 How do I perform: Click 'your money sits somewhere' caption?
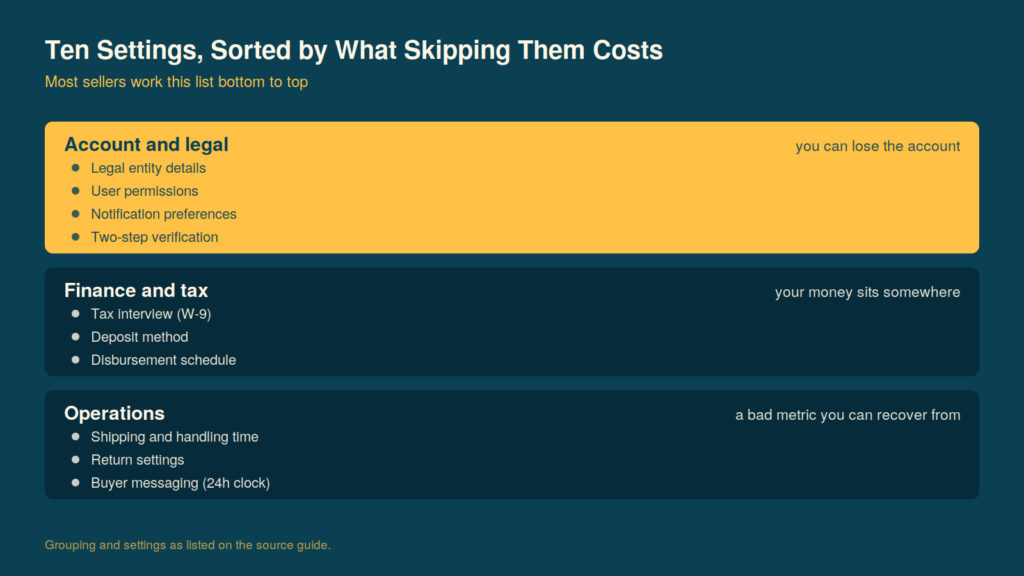[x=867, y=292]
